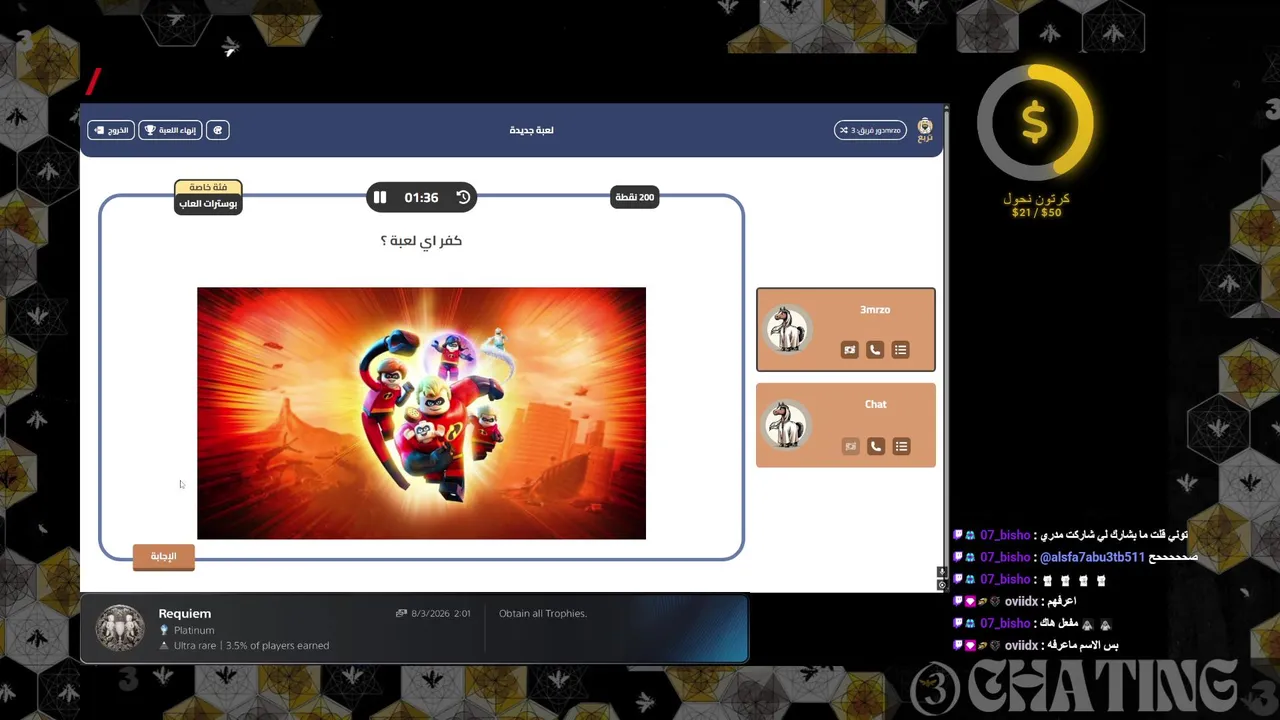The height and width of the screenshot is (720, 1280).
Task: Click the بوسترات العاب category badge
Action: (x=208, y=204)
